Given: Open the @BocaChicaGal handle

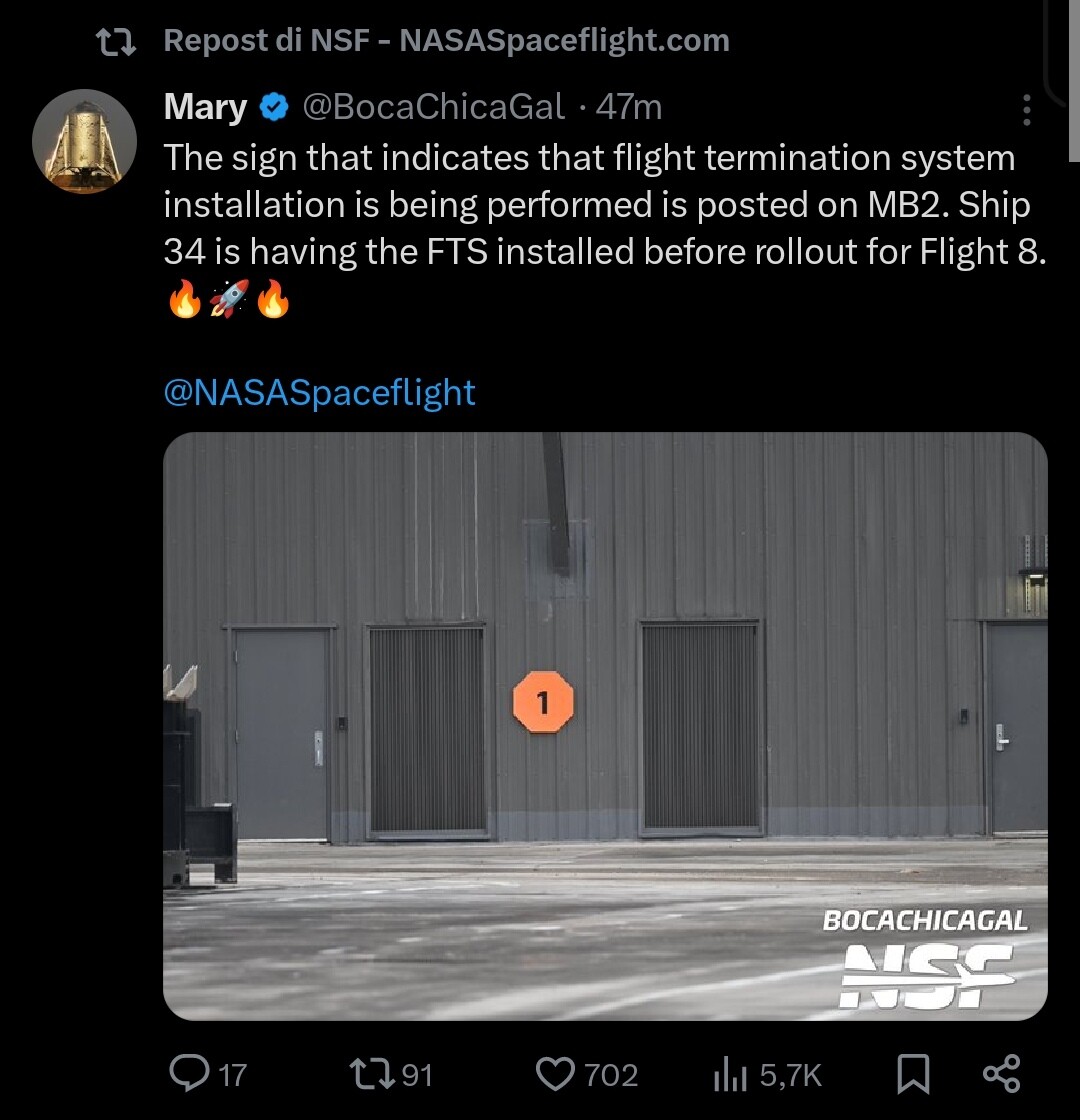Looking at the screenshot, I should click(433, 106).
